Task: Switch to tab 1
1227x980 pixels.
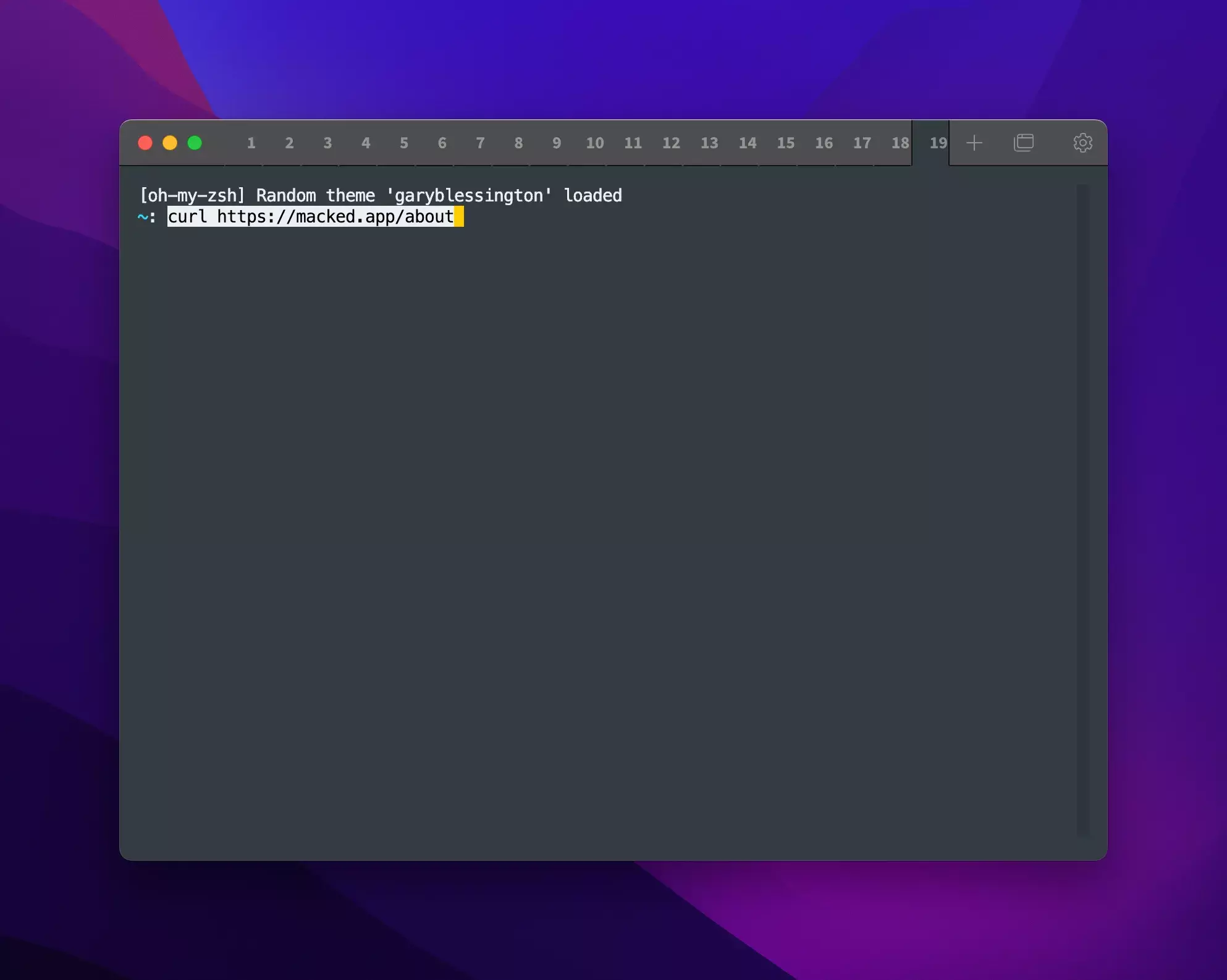Action: [x=251, y=143]
